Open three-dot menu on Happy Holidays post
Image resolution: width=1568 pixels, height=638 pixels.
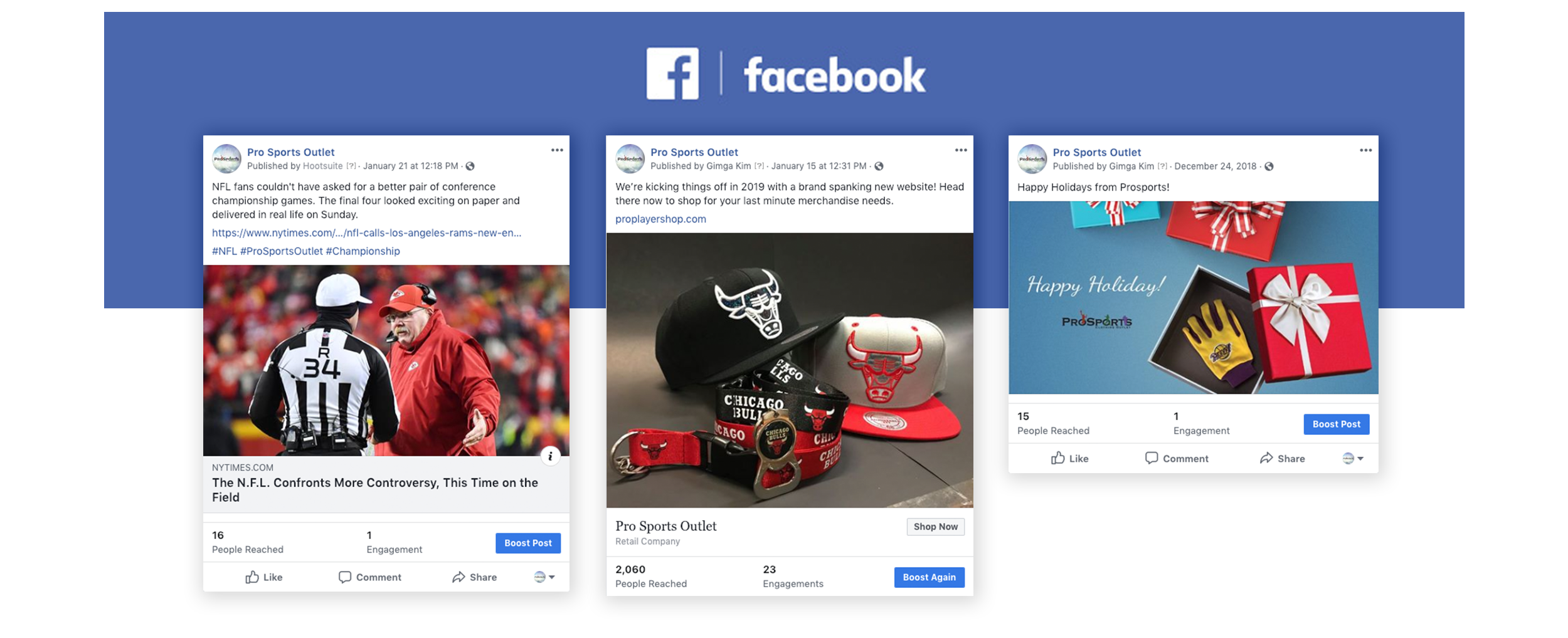(x=1365, y=150)
